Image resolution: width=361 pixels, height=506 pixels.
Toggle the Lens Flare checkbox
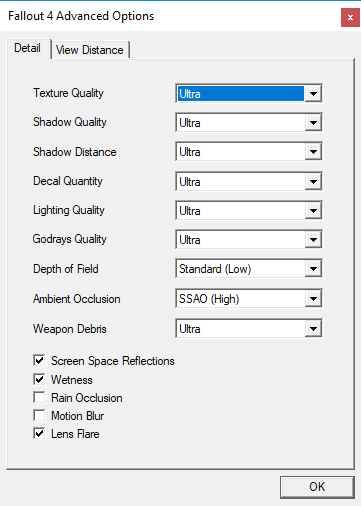39,433
